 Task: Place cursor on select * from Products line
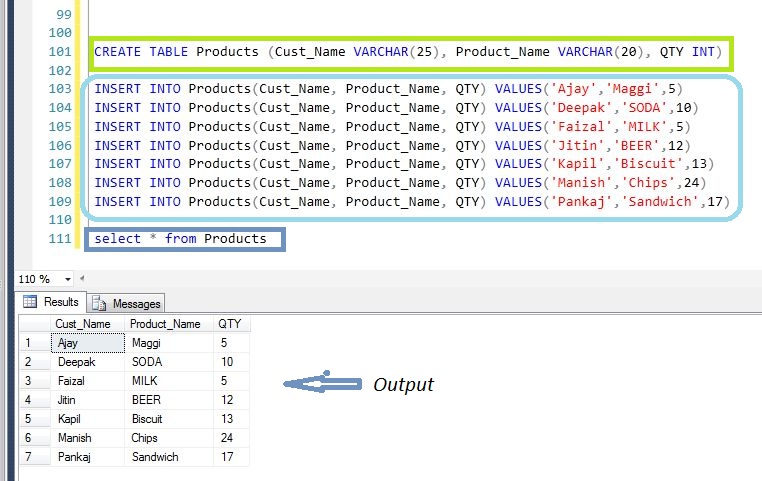pos(180,239)
